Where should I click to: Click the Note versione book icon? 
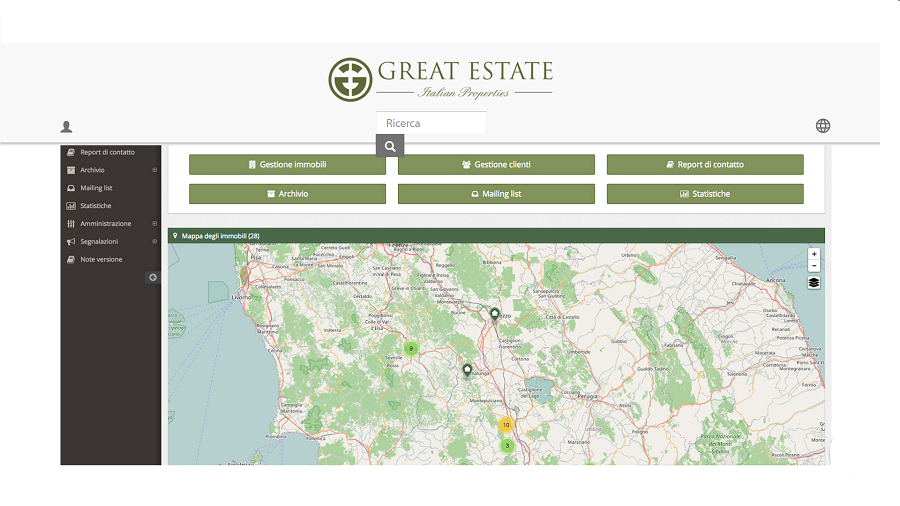pos(71,259)
